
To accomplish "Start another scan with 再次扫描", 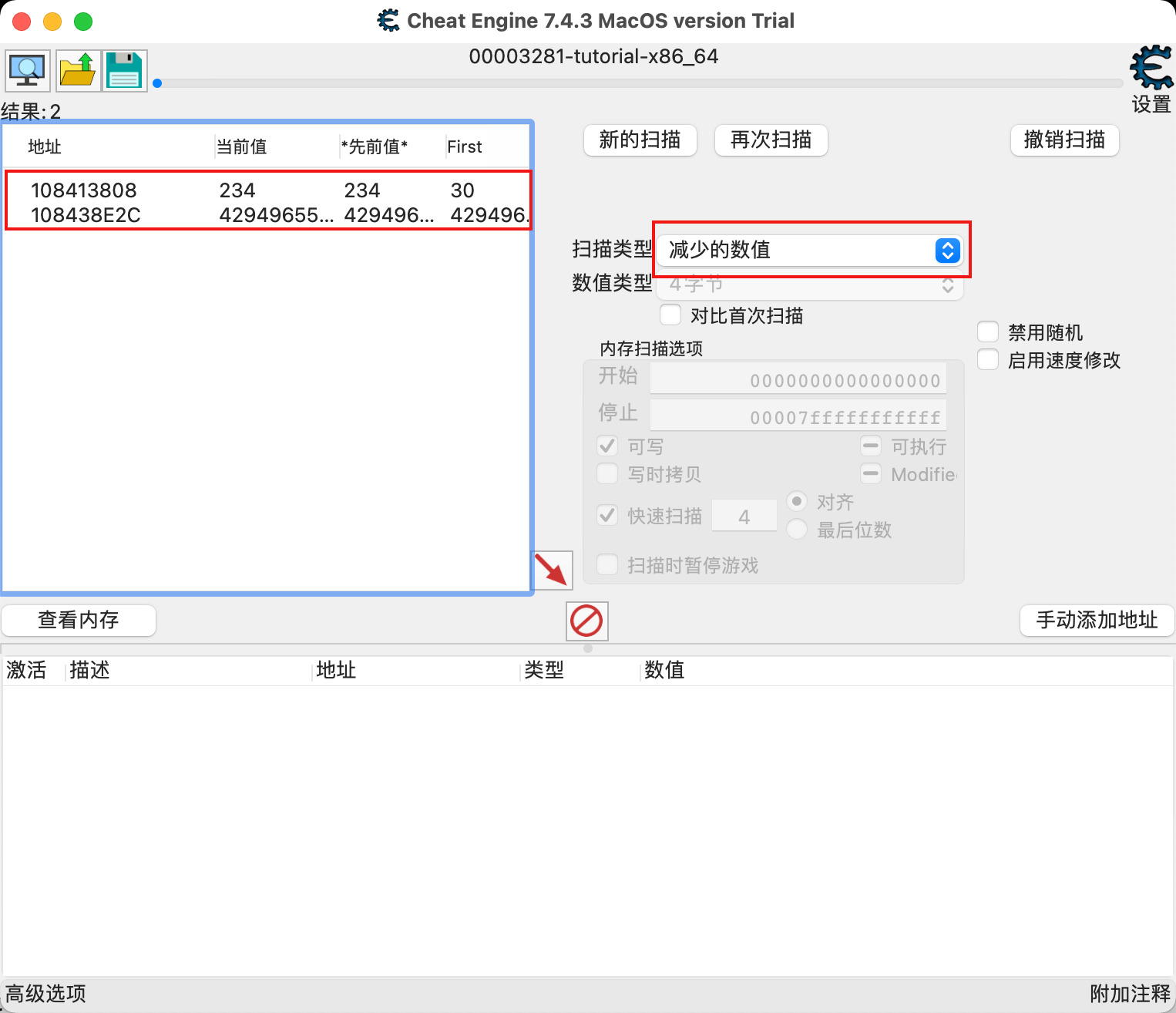I will pyautogui.click(x=771, y=140).
